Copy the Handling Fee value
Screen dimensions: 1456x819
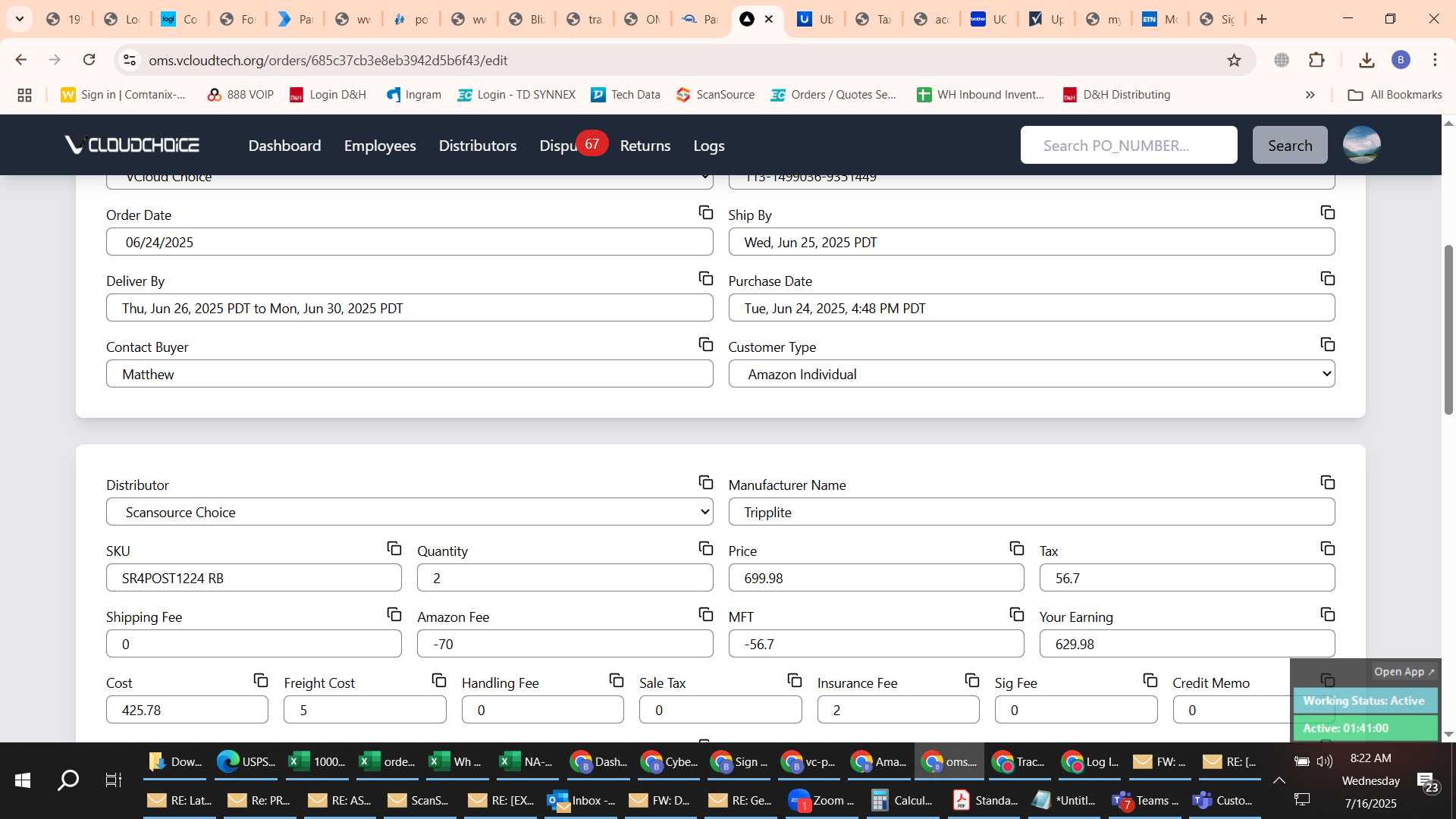(x=617, y=680)
